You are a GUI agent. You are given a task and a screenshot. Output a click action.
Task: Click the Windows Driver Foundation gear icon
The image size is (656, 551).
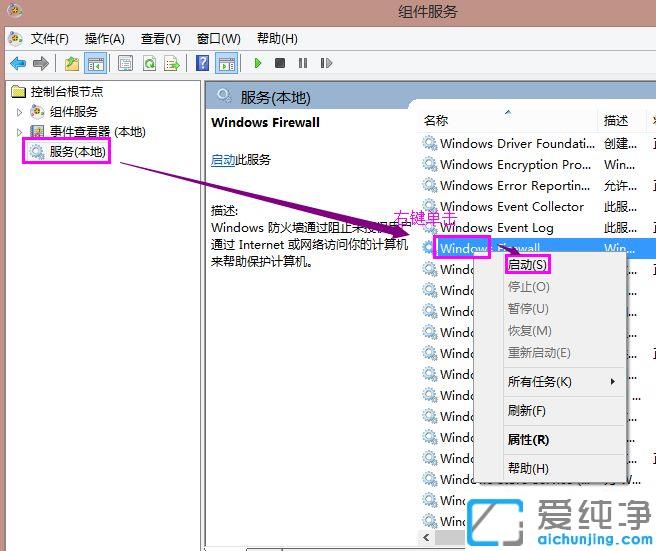click(x=430, y=144)
